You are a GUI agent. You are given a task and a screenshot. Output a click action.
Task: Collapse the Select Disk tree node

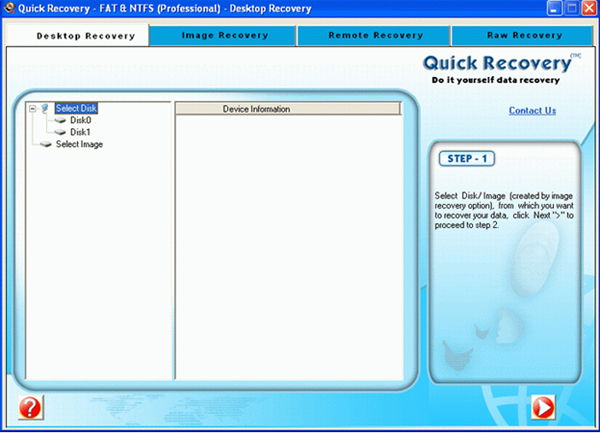click(x=33, y=108)
